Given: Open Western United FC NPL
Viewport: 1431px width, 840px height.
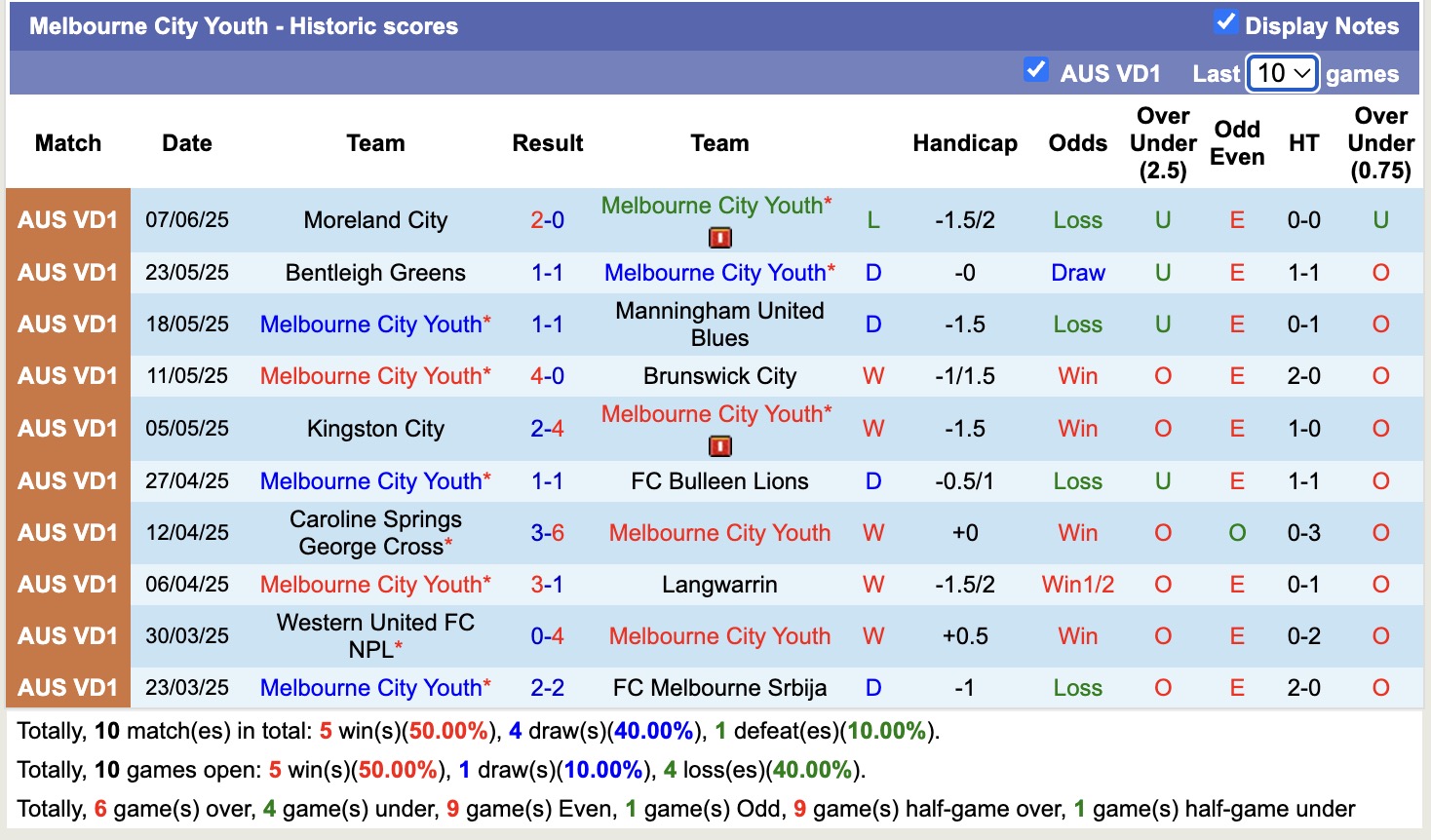Looking at the screenshot, I should point(375,635).
